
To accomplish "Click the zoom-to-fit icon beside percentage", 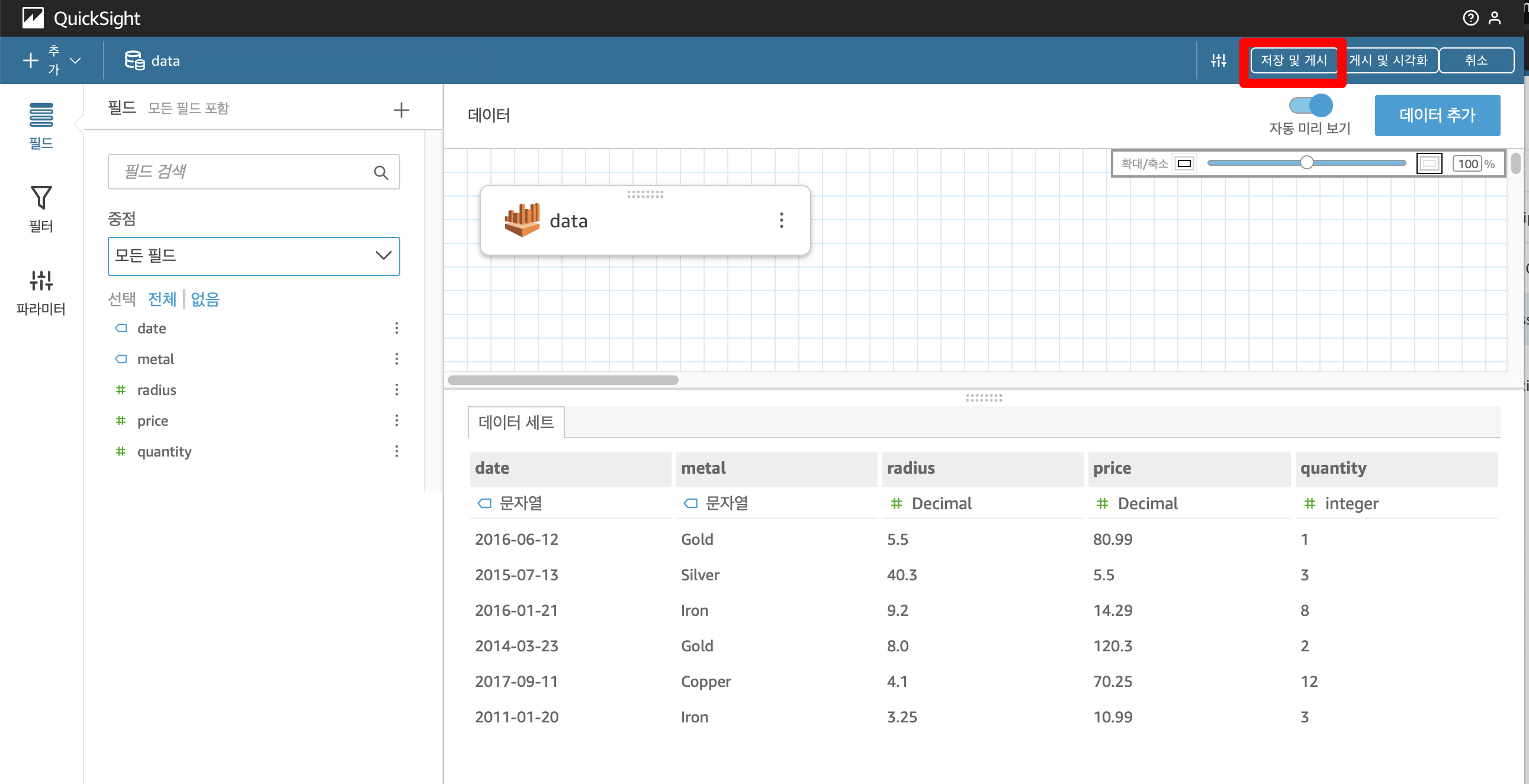I will point(1429,163).
